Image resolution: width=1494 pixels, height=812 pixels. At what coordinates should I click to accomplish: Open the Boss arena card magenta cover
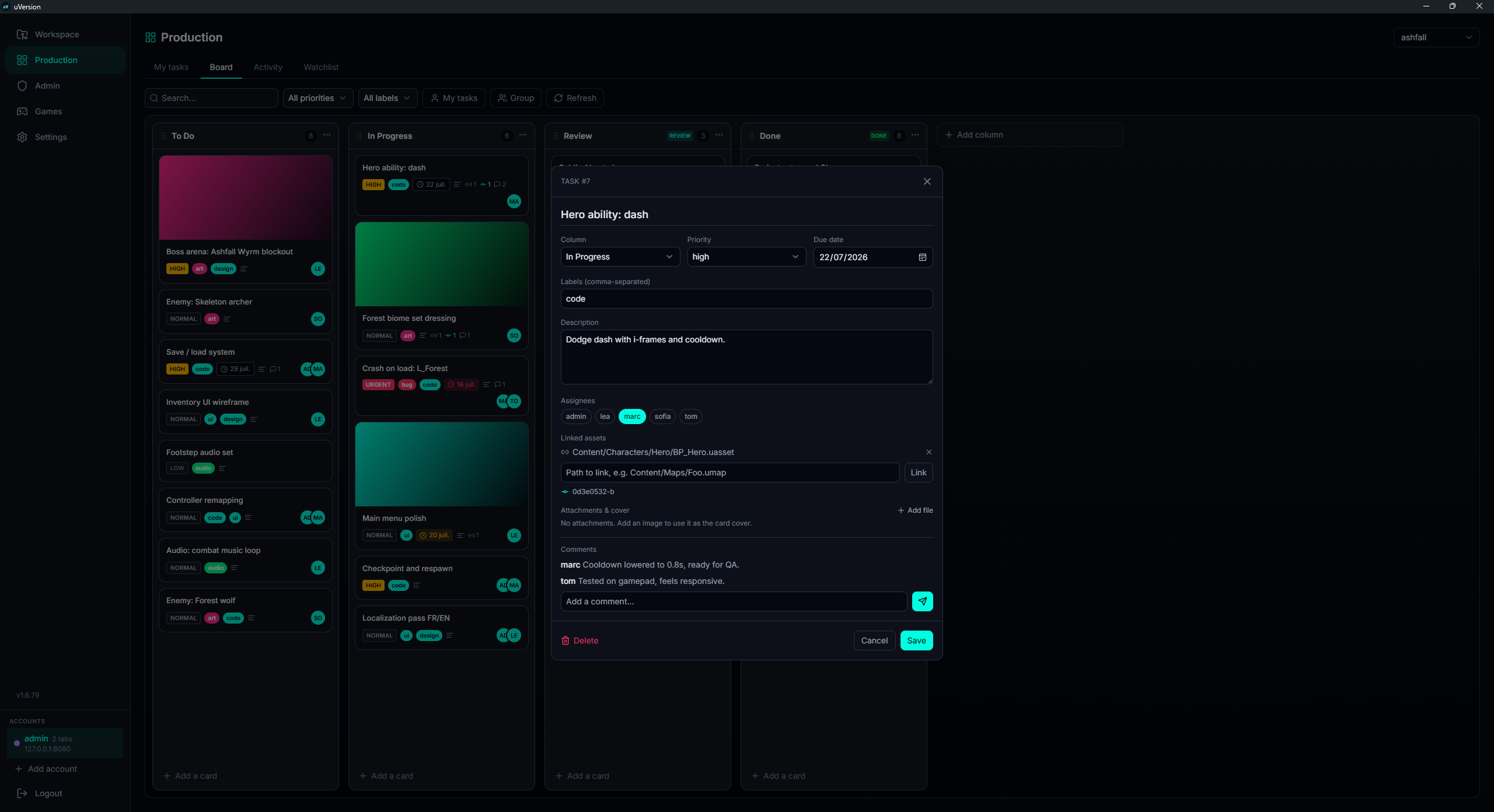[x=246, y=198]
